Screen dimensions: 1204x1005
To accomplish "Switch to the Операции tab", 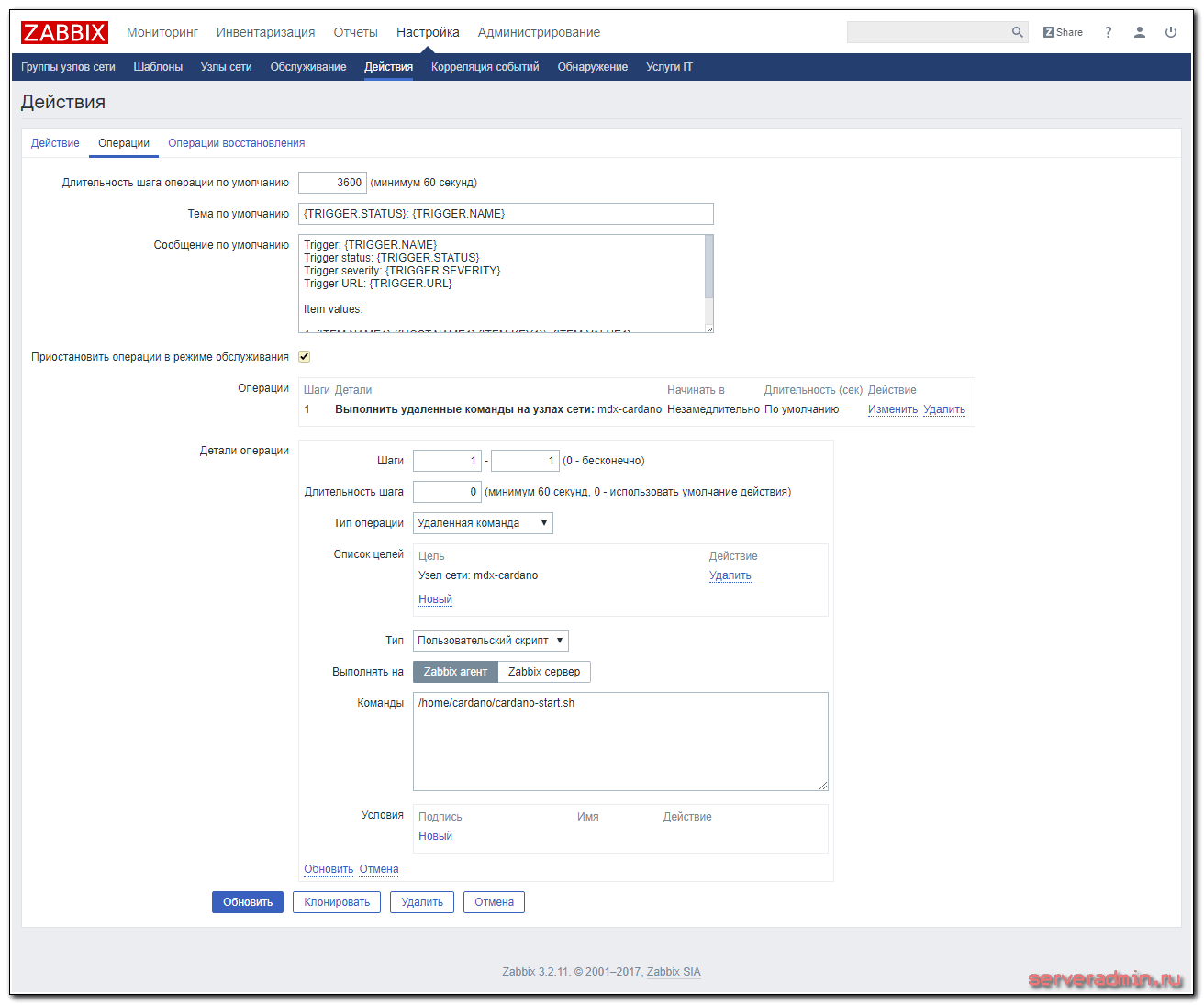I will pos(124,143).
